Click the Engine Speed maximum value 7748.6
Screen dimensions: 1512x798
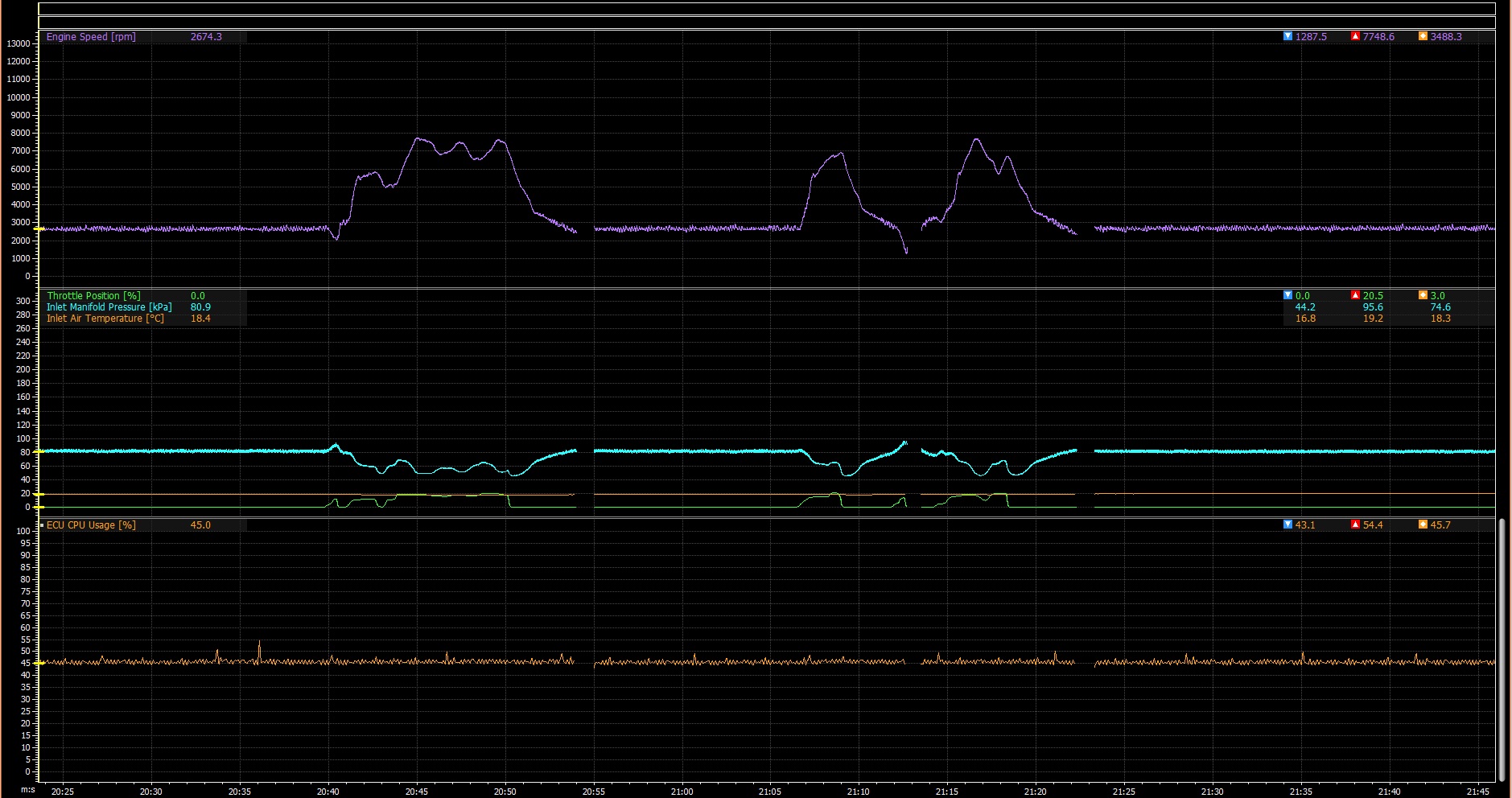pyautogui.click(x=1378, y=37)
